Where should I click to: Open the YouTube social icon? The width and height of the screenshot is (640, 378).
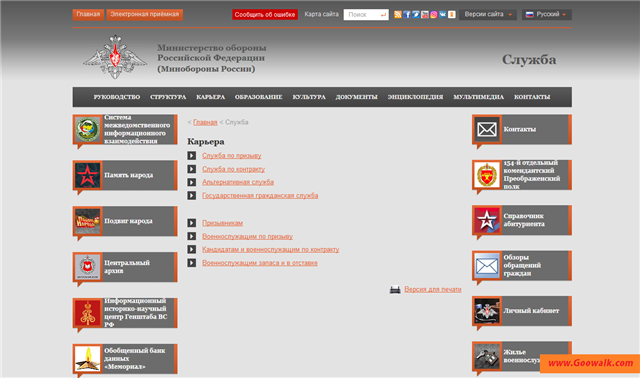tap(424, 15)
